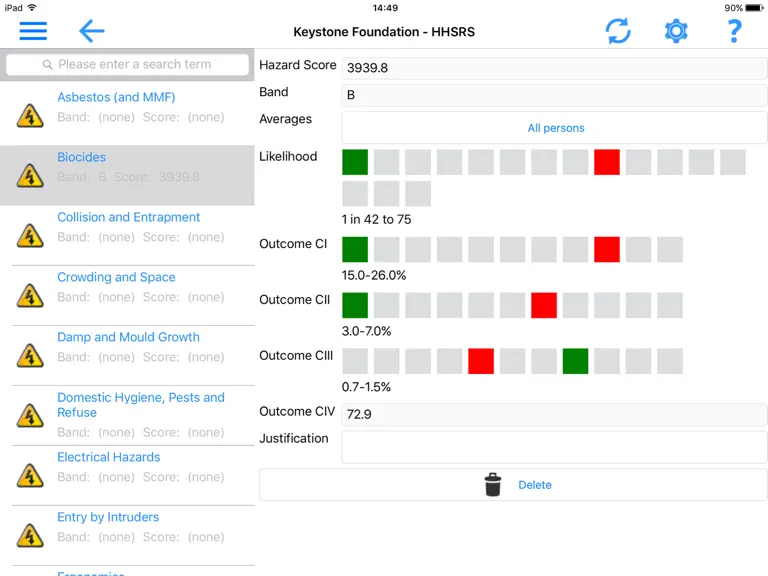Select the red Likelihood square
This screenshot has width=768, height=576.
[x=607, y=162]
